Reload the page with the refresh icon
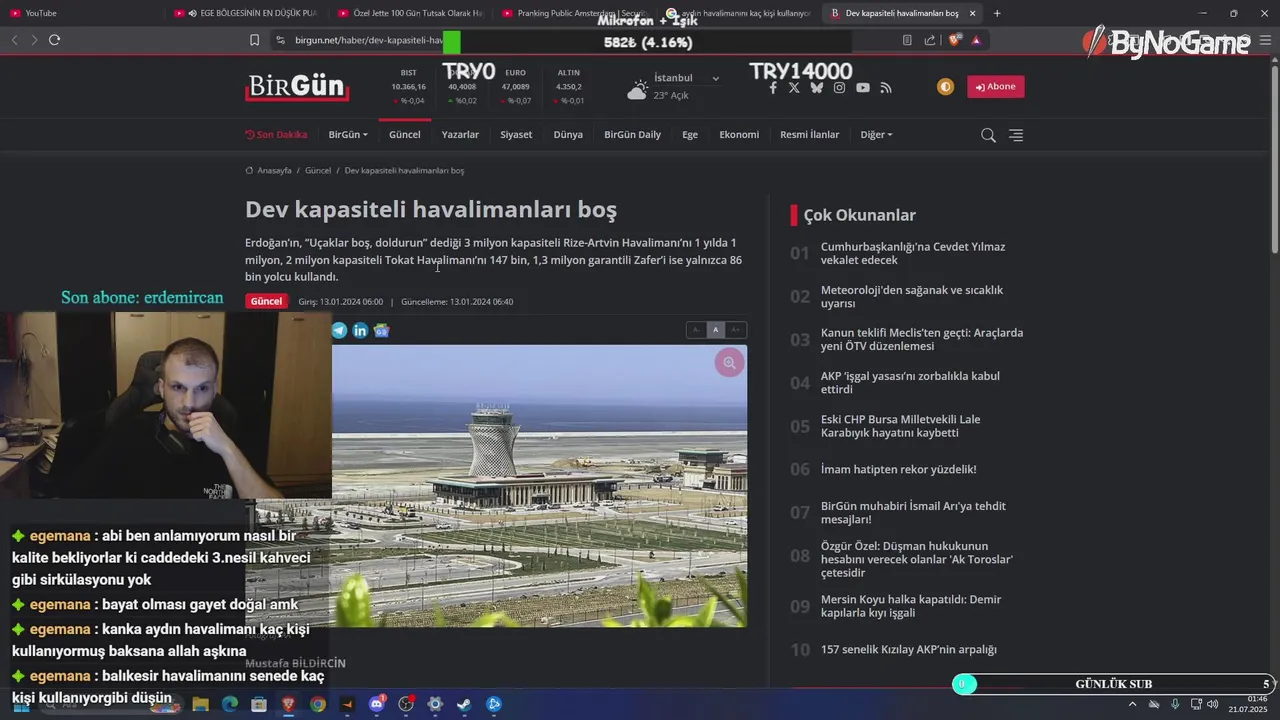This screenshot has height=720, width=1280. point(54,40)
